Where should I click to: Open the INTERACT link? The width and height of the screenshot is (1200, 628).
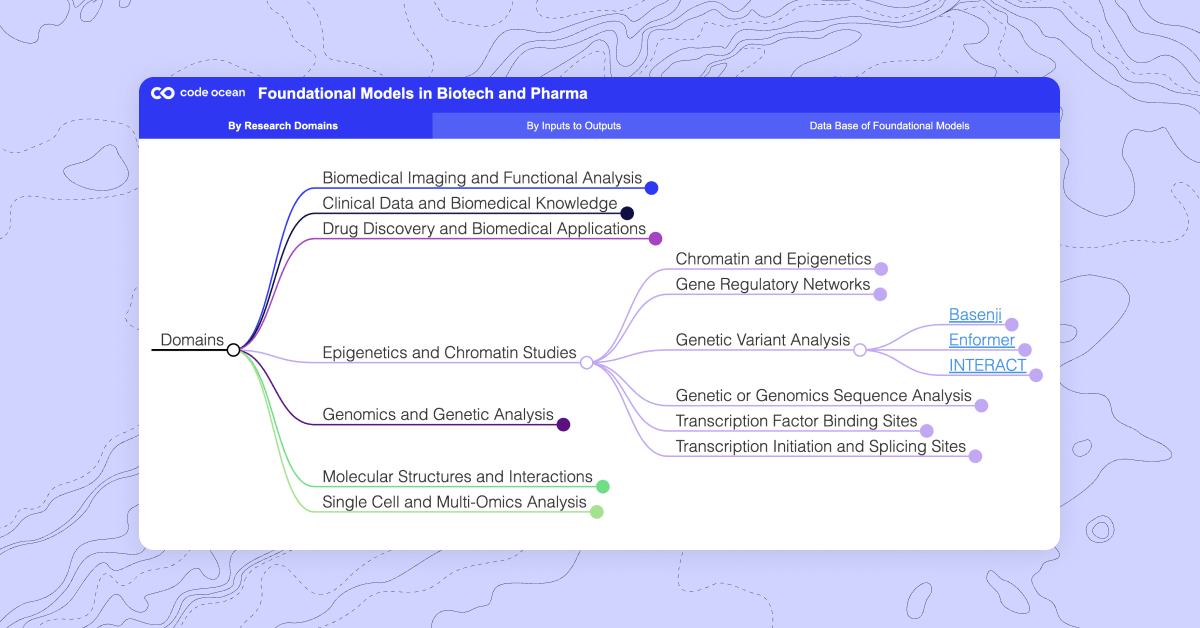986,365
